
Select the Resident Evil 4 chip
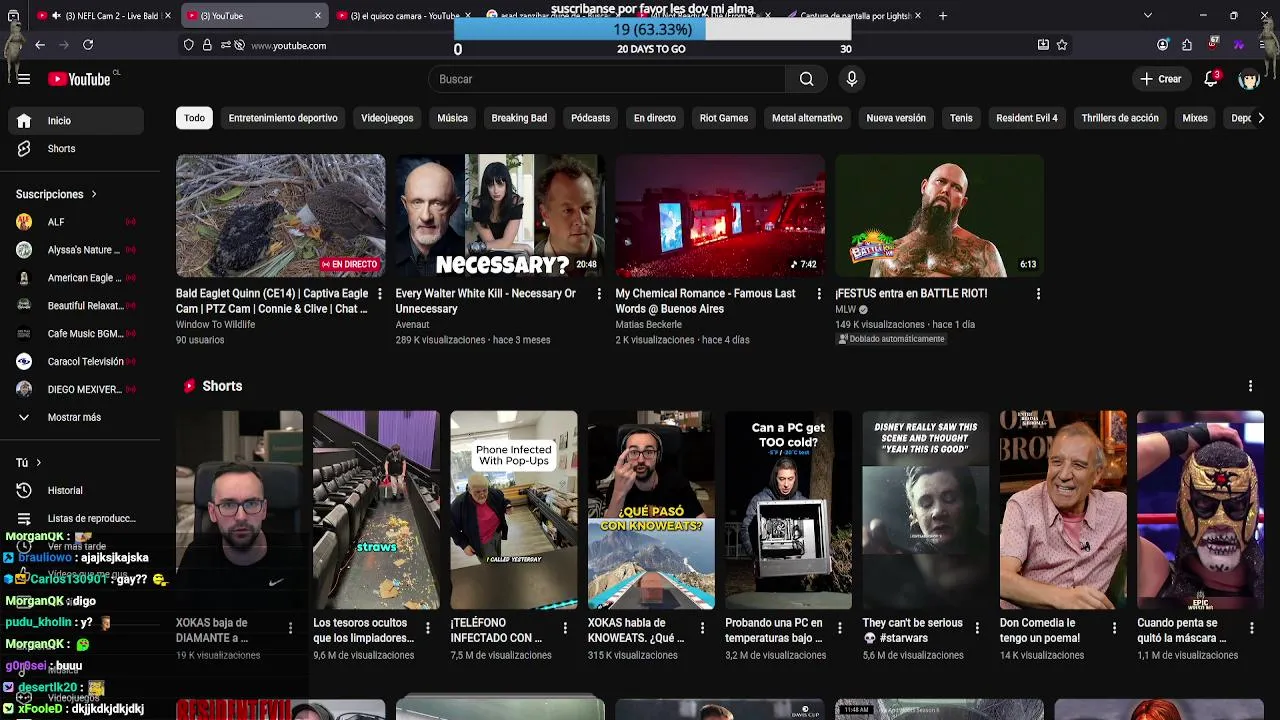coord(1027,118)
